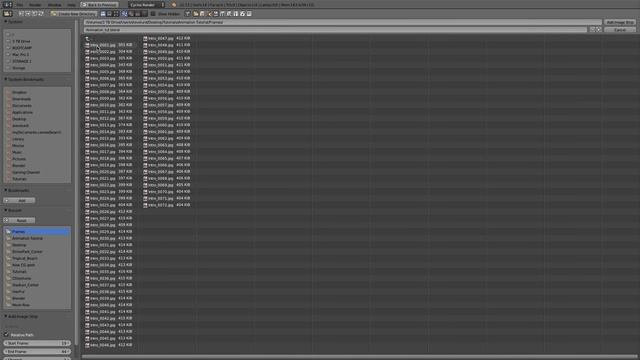The width and height of the screenshot is (640, 360).
Task: Refresh the file list icon
Action: (x=41, y=13)
